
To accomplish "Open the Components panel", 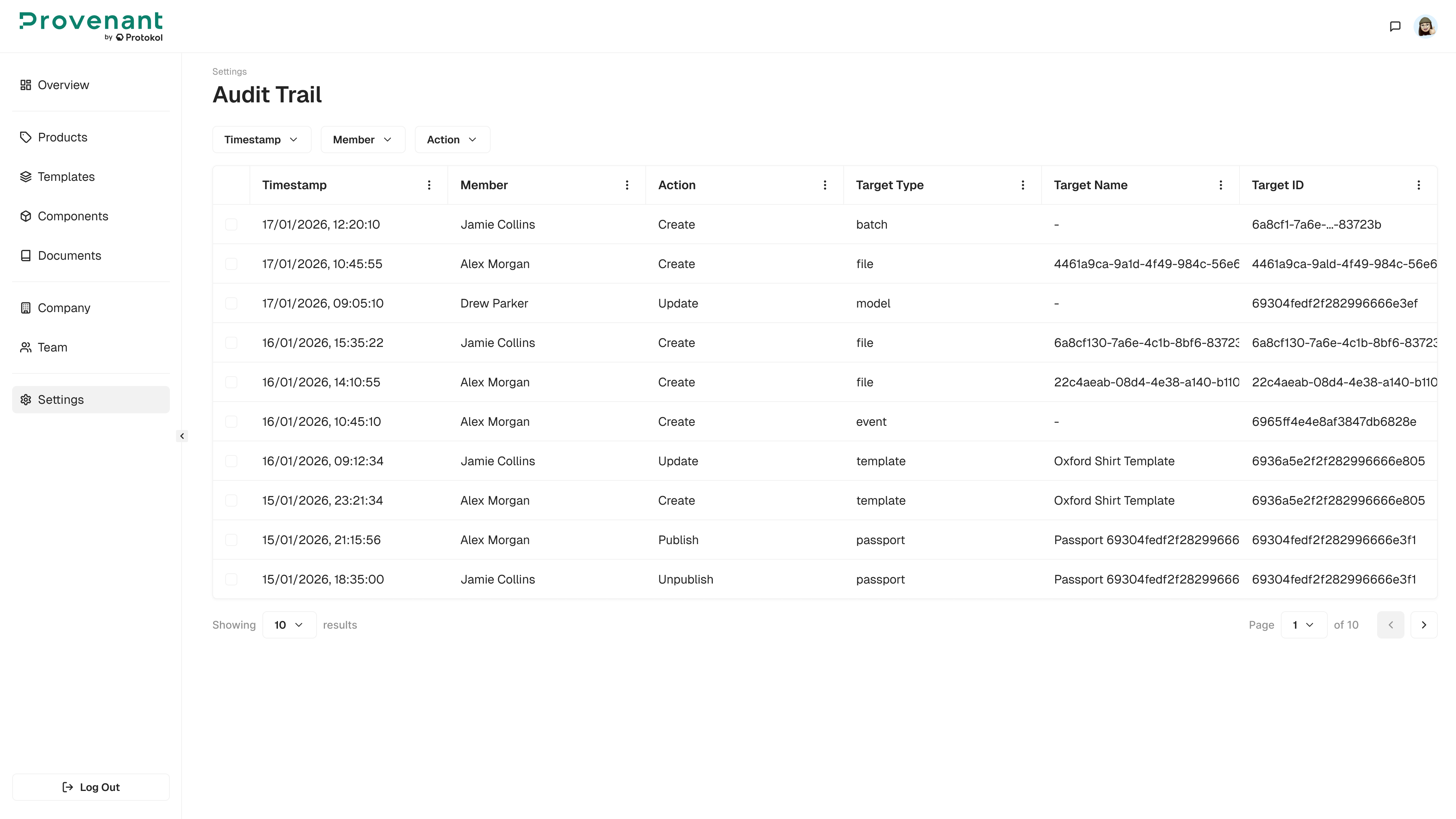I will (x=73, y=216).
